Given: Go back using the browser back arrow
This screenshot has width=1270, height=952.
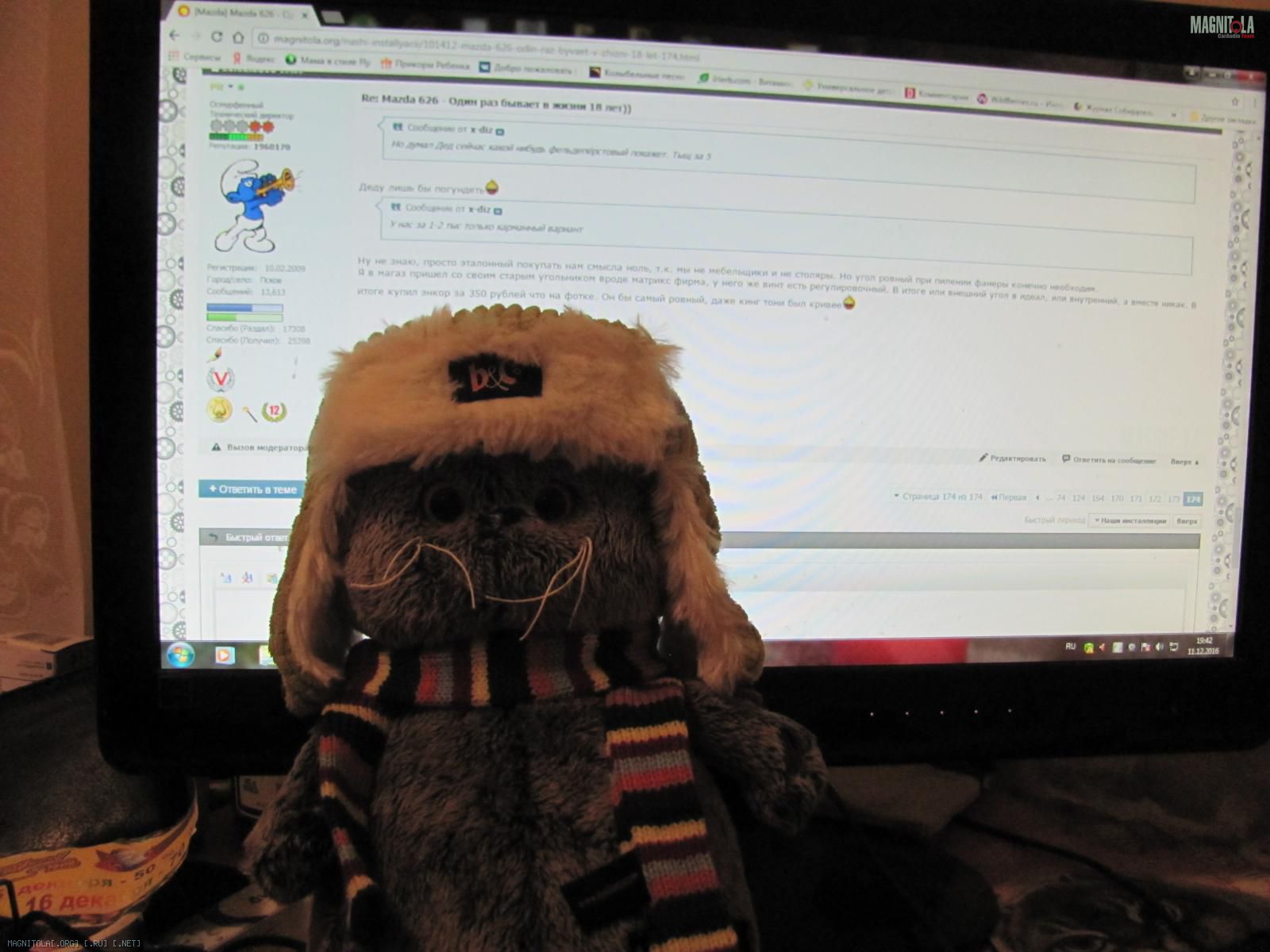Looking at the screenshot, I should pos(175,36).
